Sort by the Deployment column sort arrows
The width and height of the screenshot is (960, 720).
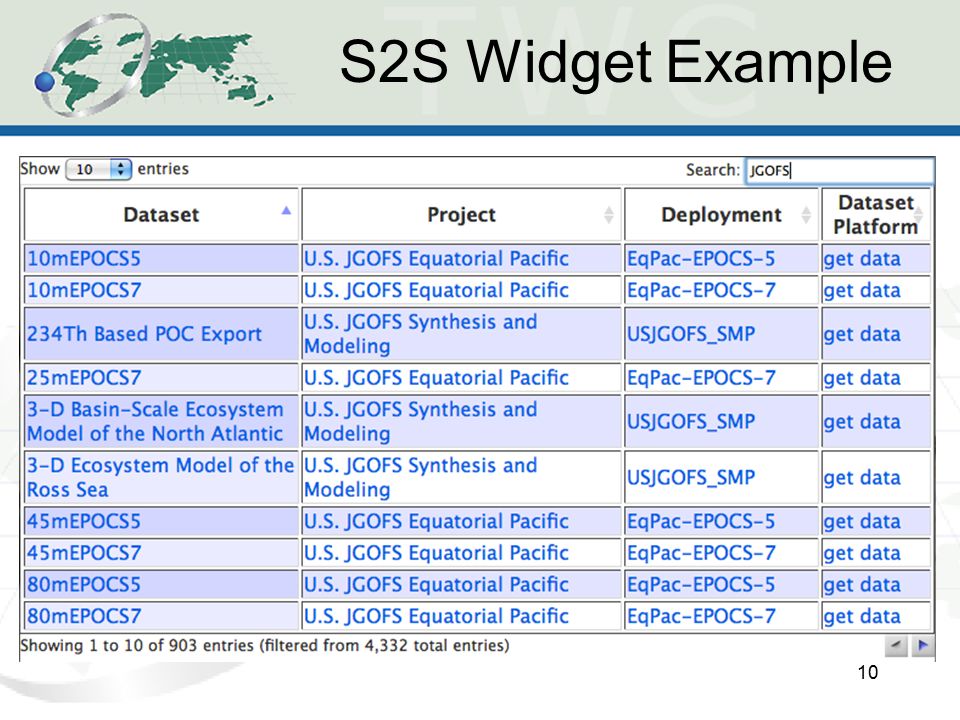coord(806,215)
